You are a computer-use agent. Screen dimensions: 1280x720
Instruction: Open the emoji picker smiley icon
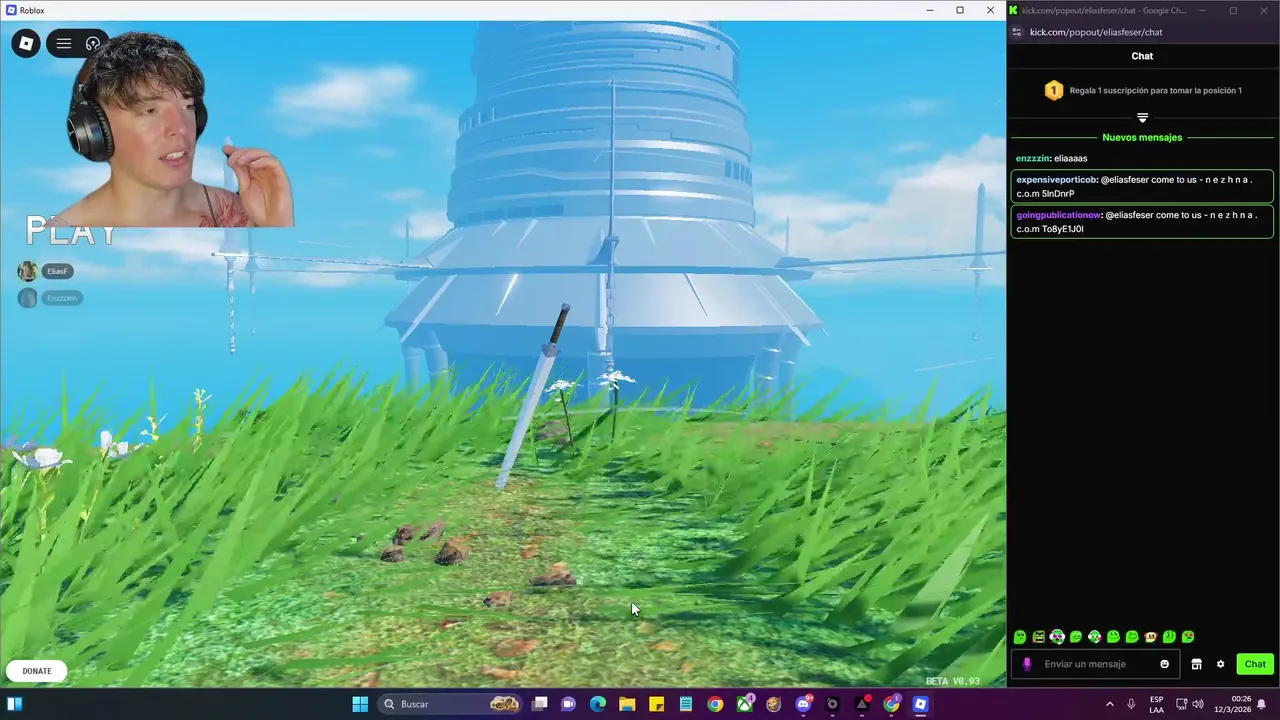point(1164,664)
